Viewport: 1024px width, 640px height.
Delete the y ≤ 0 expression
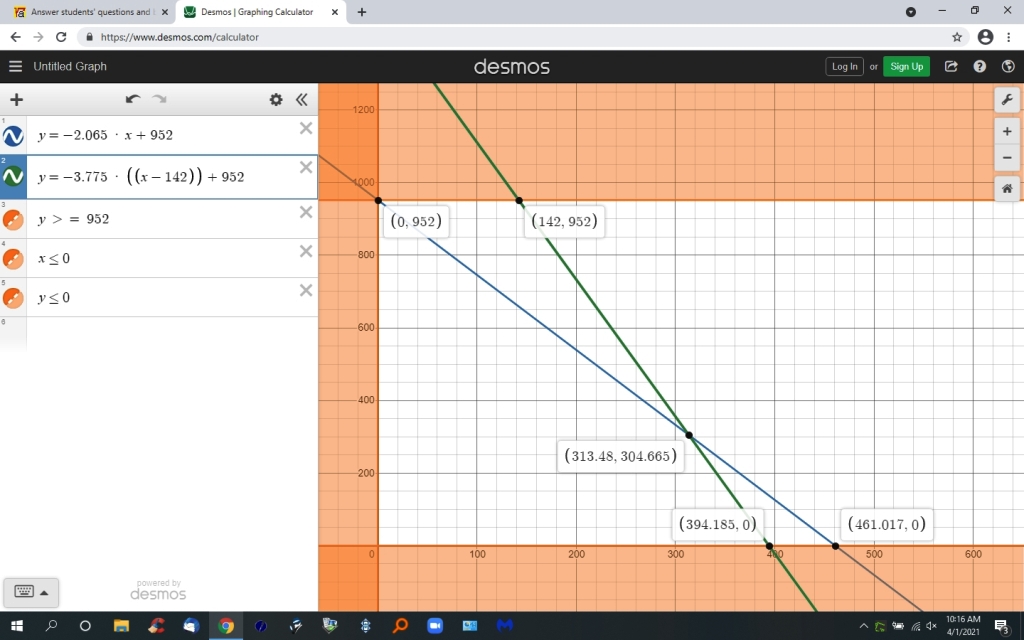pos(306,291)
